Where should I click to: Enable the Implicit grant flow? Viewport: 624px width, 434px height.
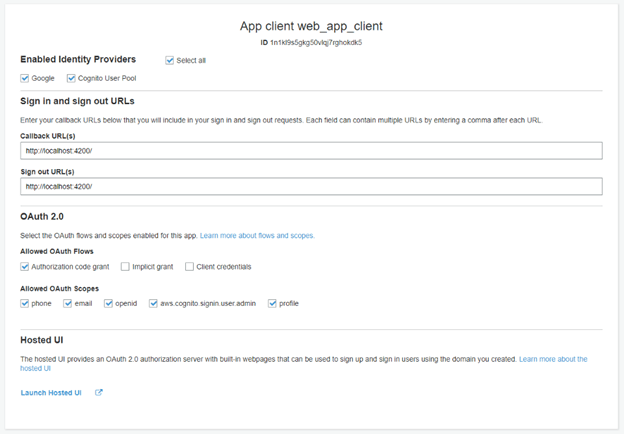pos(125,267)
